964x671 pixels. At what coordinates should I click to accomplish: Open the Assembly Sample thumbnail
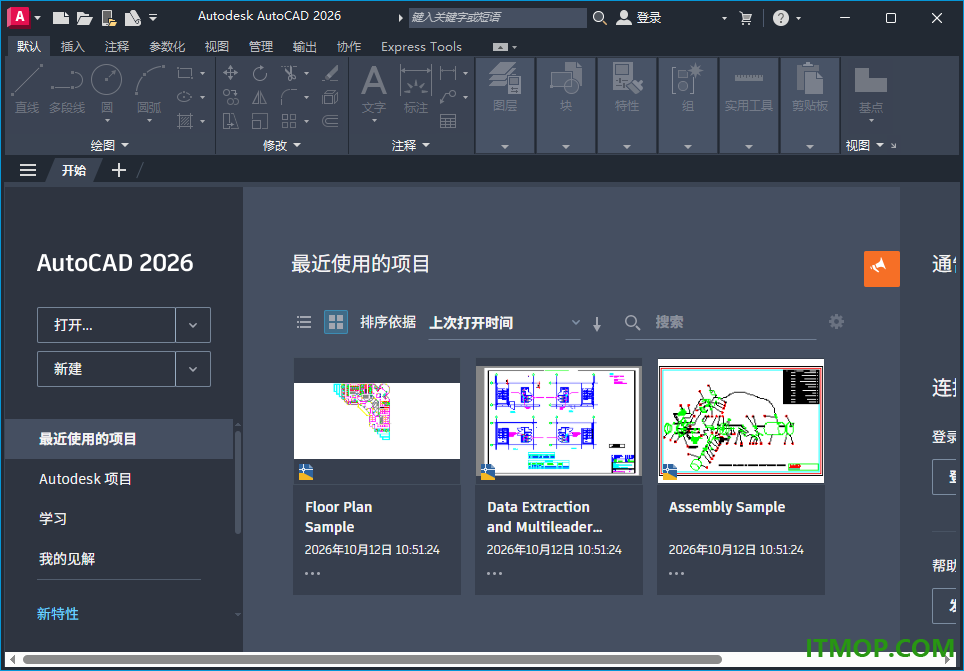coord(741,421)
